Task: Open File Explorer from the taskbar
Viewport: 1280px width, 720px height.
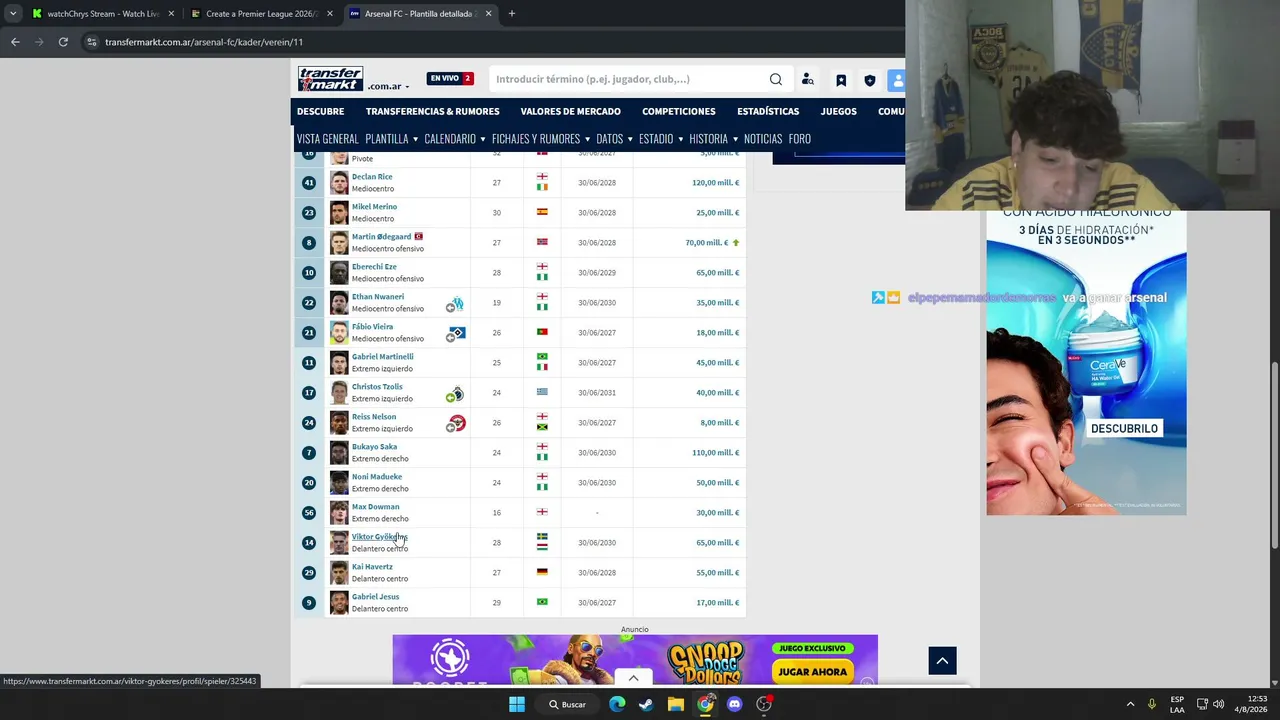Action: click(x=676, y=704)
